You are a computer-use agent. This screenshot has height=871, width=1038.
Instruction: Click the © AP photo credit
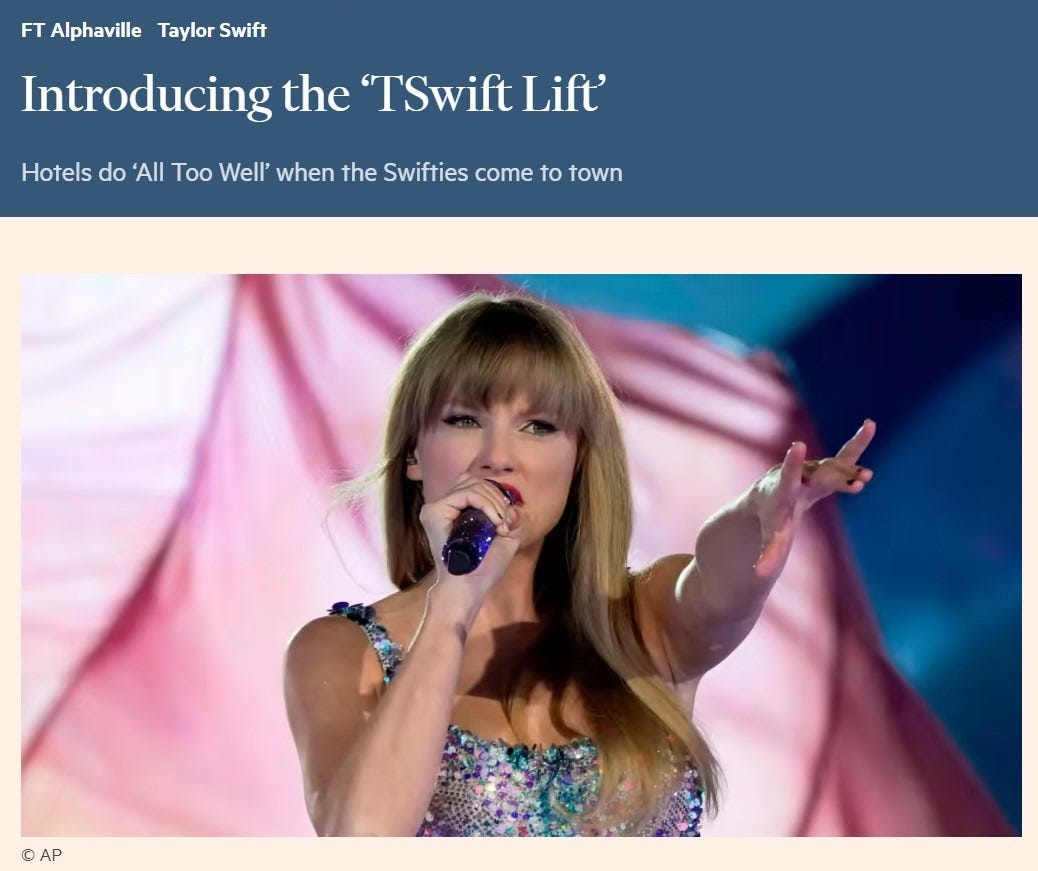(42, 855)
